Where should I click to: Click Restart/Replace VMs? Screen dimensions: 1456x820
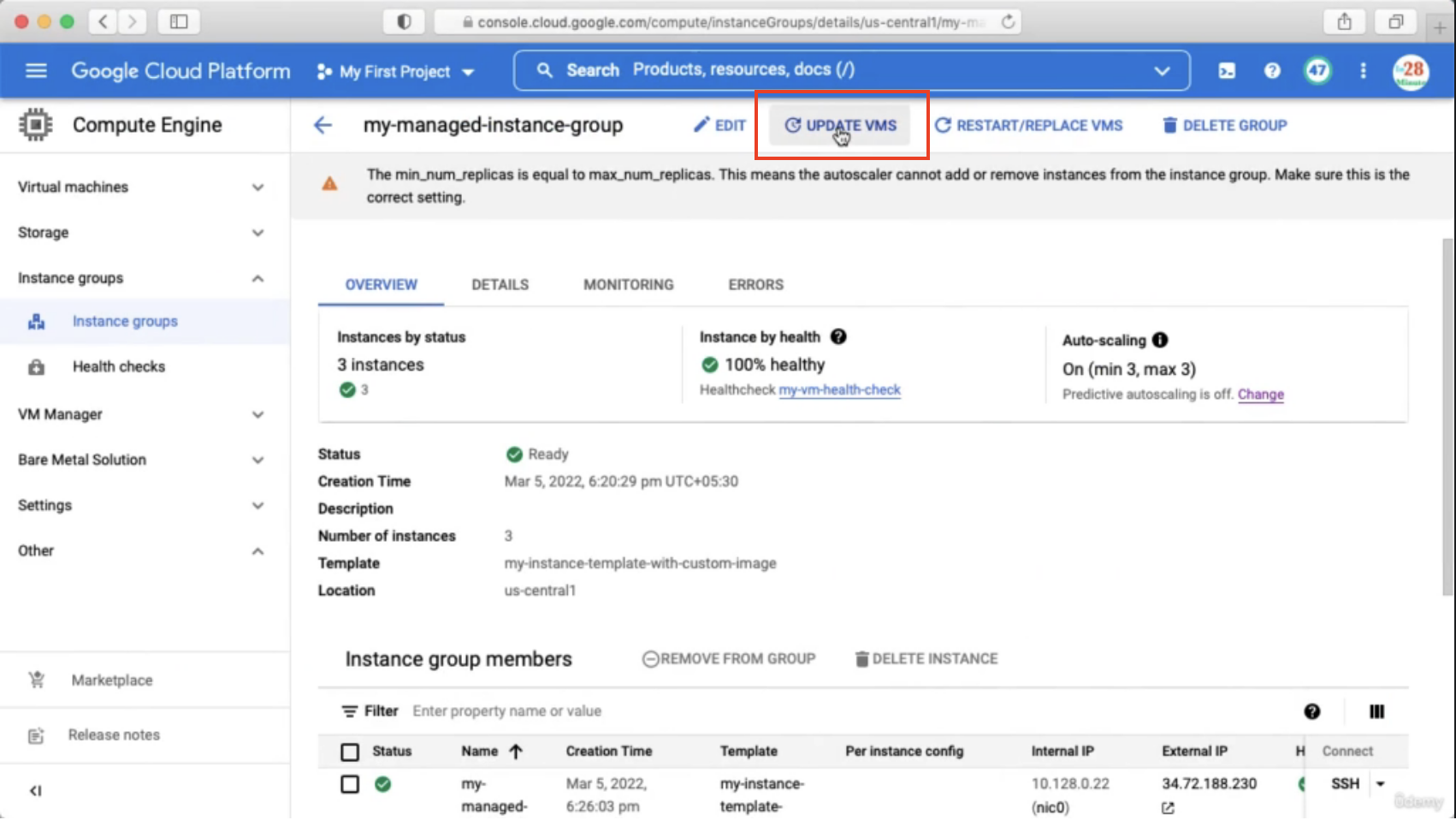click(1028, 126)
